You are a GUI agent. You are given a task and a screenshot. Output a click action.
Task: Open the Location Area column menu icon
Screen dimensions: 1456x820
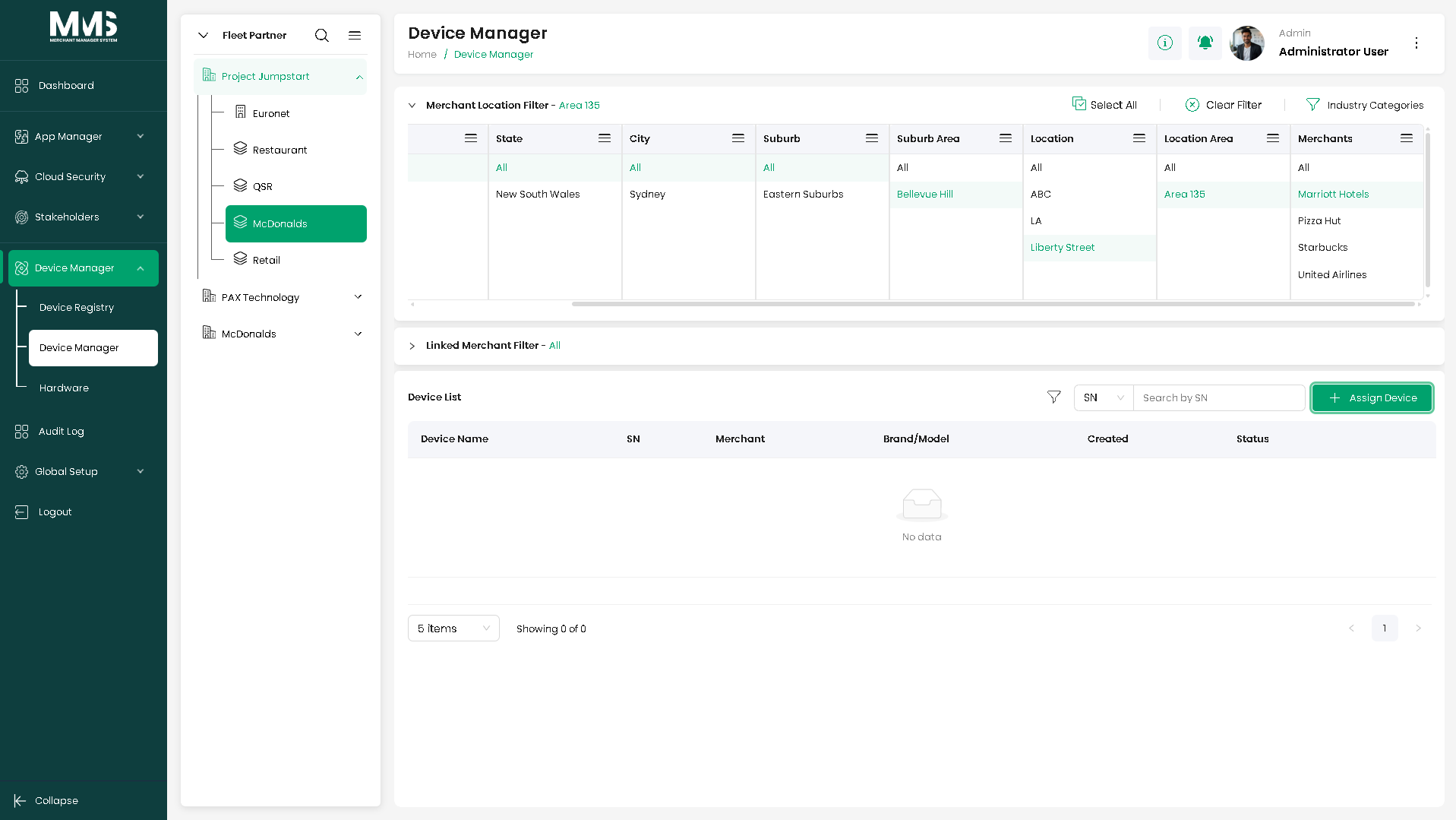1273,138
